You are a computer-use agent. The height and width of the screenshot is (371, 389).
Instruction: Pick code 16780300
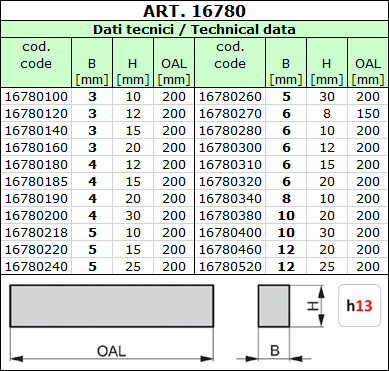coord(230,148)
